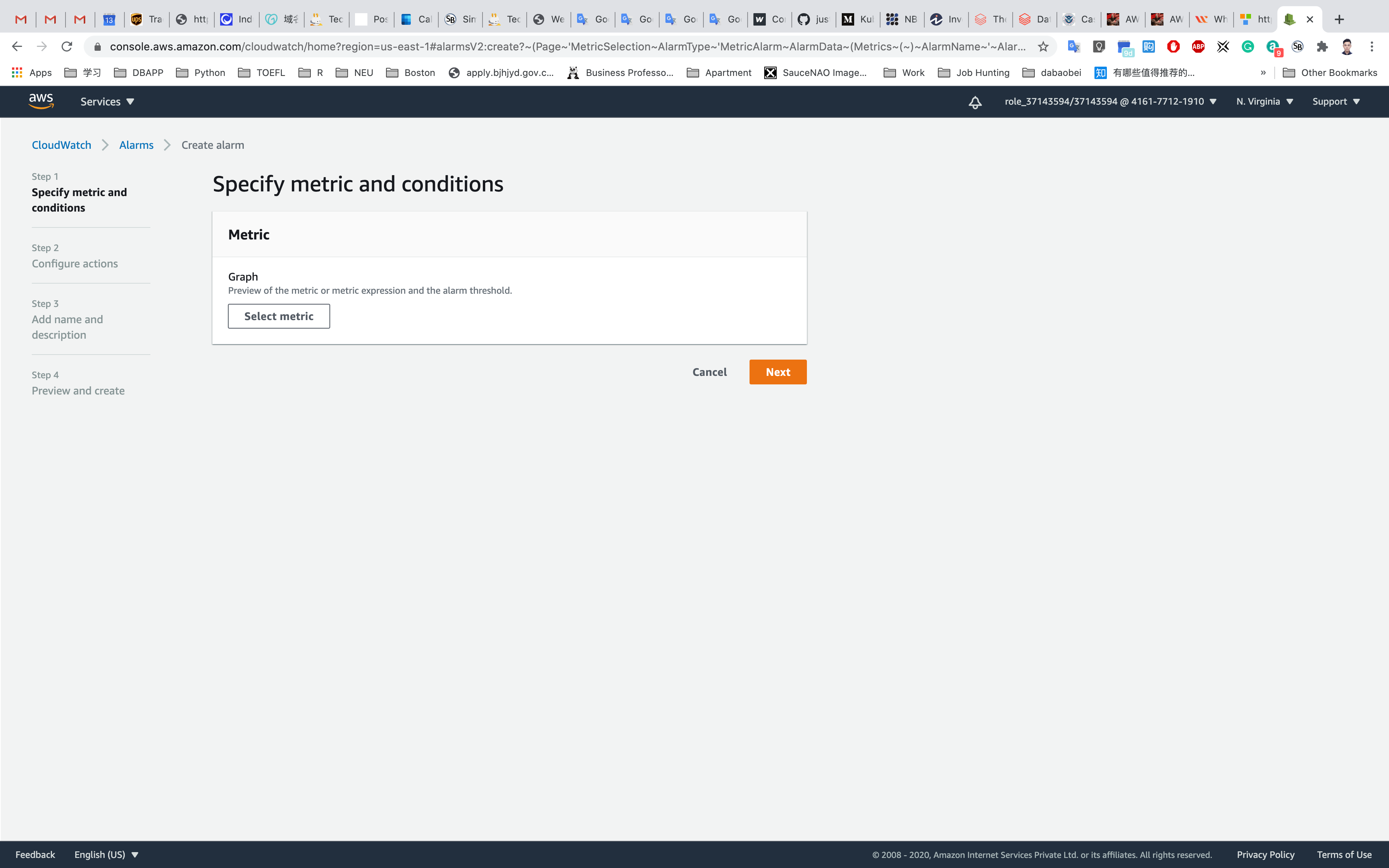Open the Chrome Extensions puzzle icon

pos(1322,46)
